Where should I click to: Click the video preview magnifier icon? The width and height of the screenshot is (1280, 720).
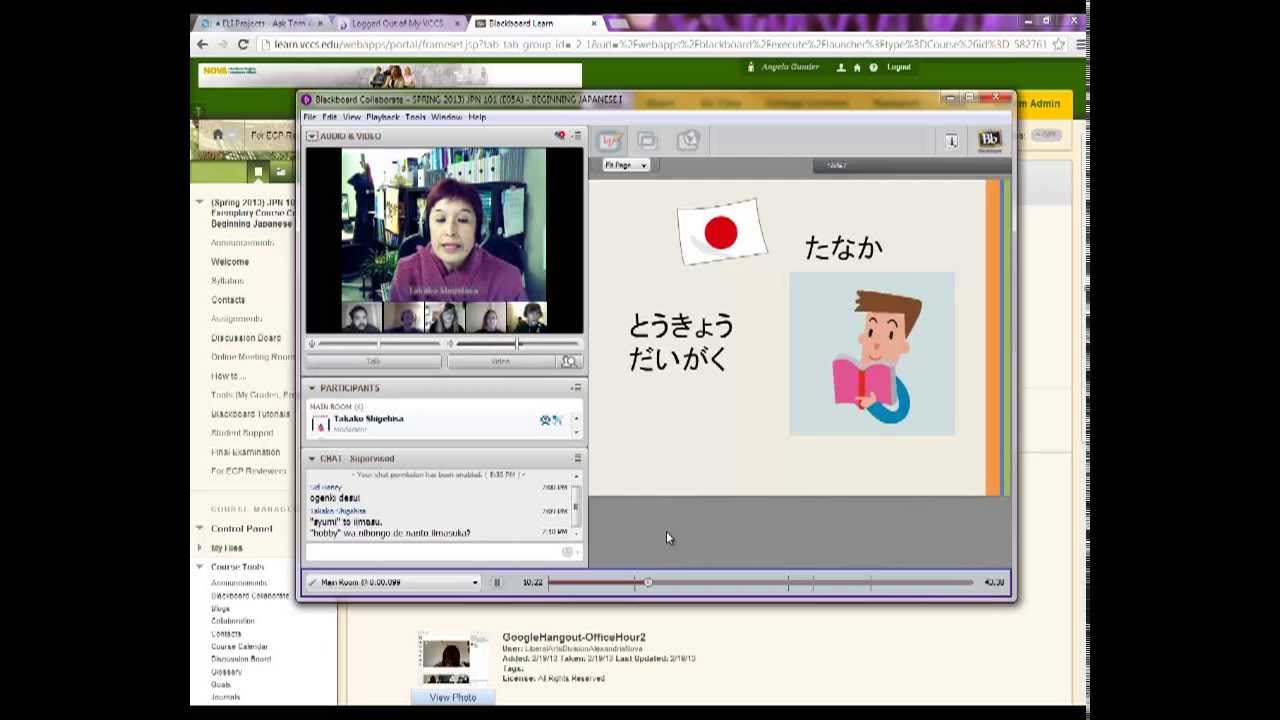[x=569, y=362]
